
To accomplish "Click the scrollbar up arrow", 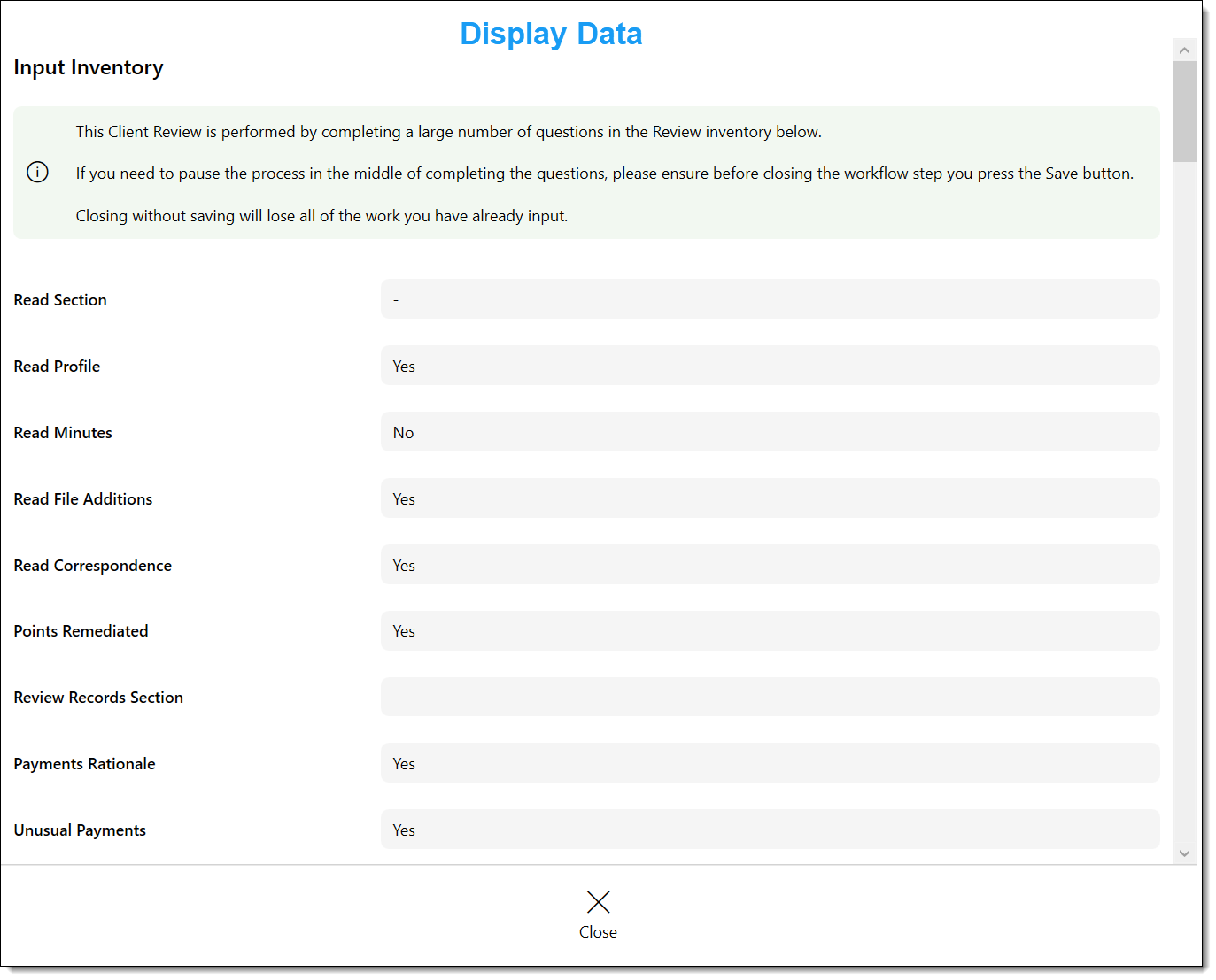I will tap(1185, 50).
